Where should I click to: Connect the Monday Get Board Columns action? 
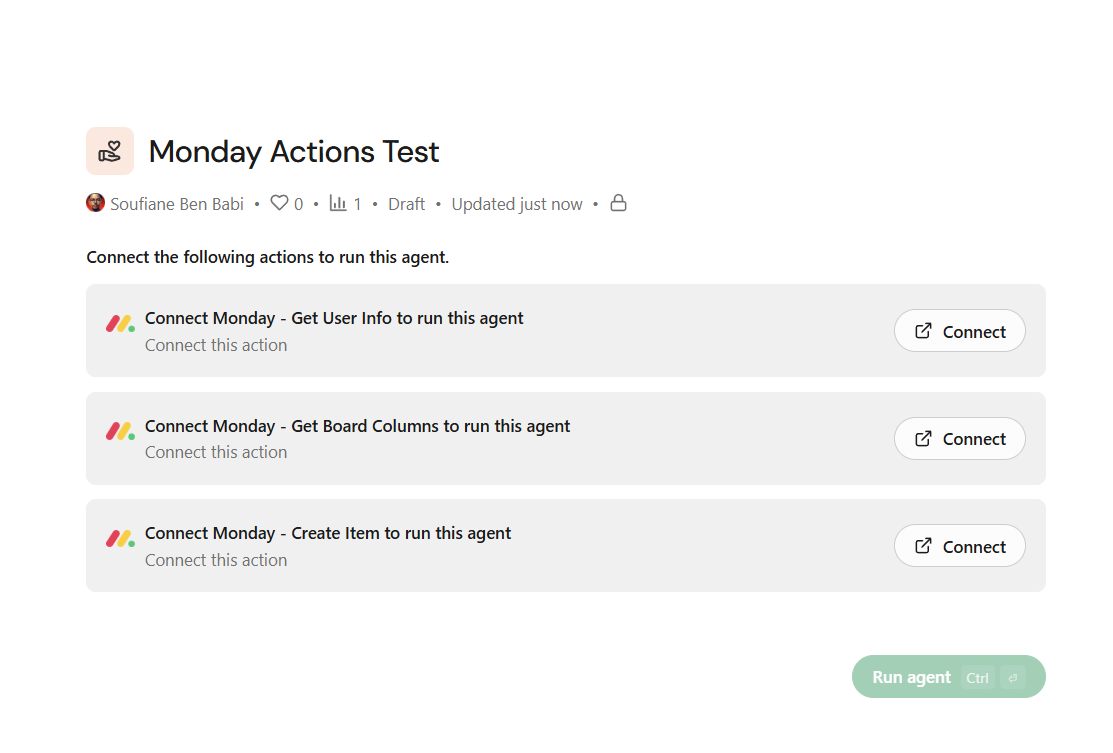point(959,439)
